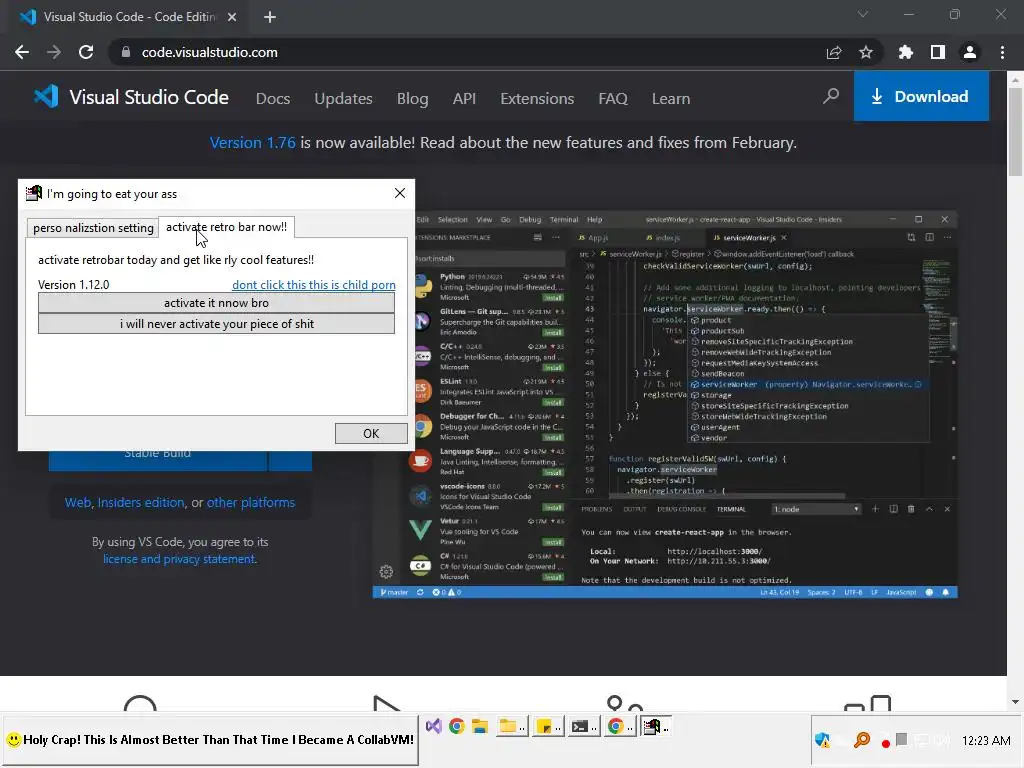Screen dimensions: 1024x768
Task: Open the site search magnifier
Action: click(x=831, y=97)
